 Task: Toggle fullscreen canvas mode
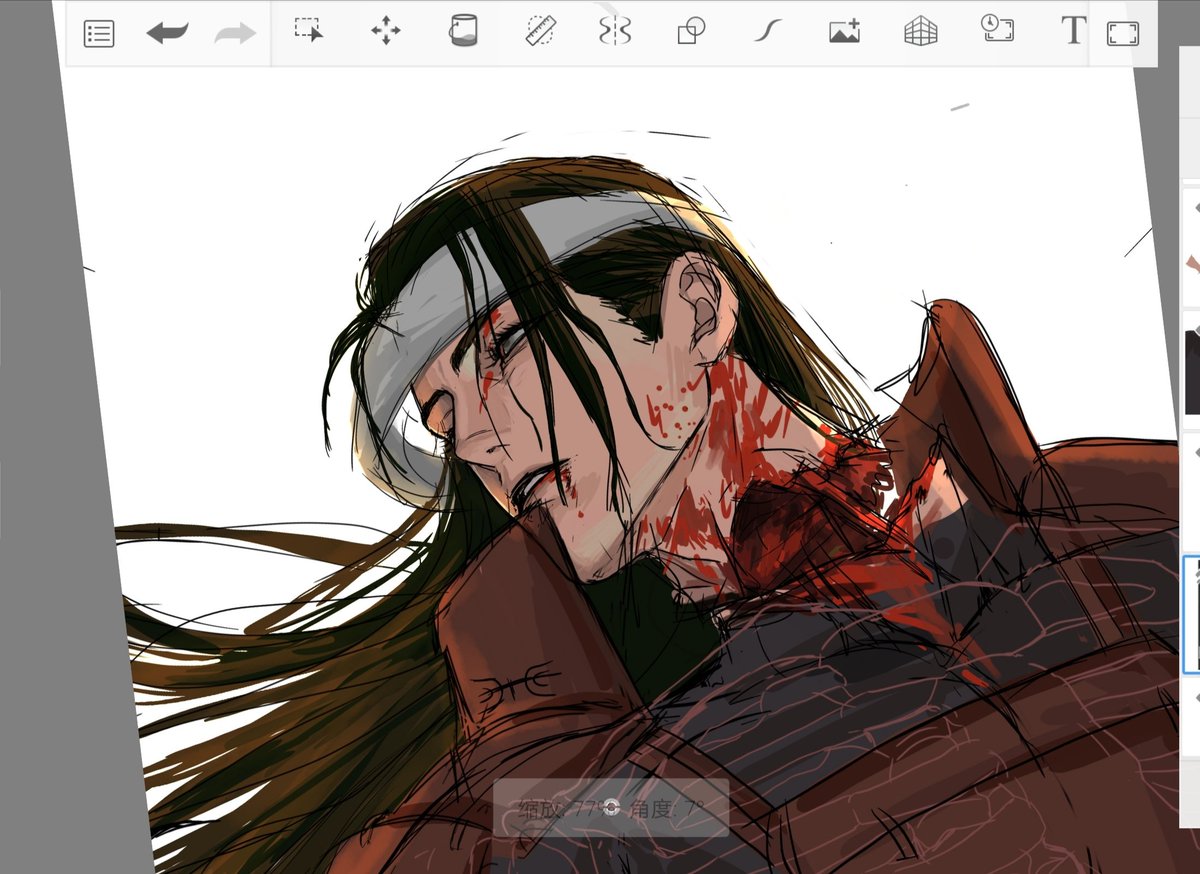point(1123,34)
